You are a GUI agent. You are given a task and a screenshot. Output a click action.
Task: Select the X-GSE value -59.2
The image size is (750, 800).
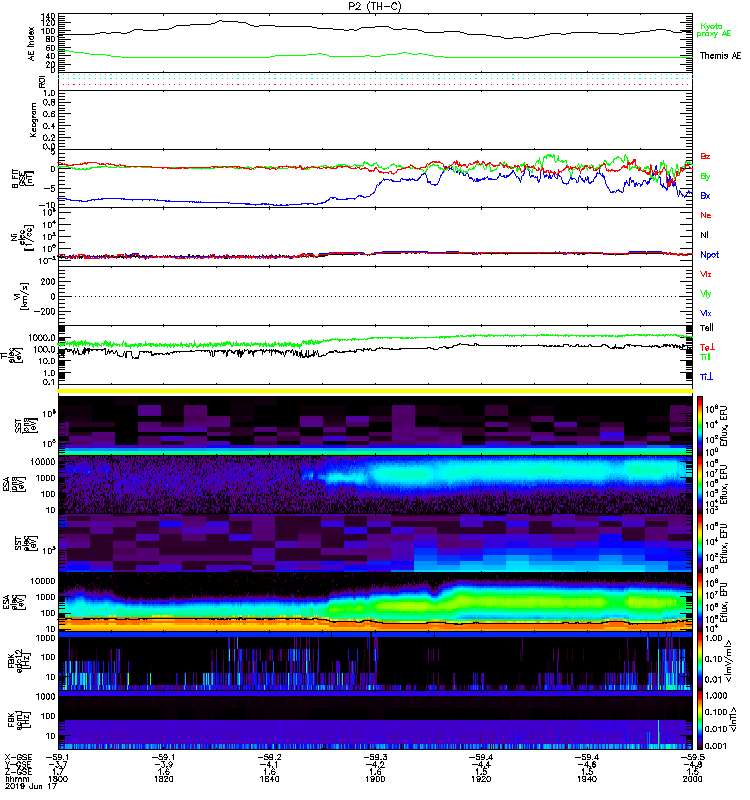[x=269, y=758]
